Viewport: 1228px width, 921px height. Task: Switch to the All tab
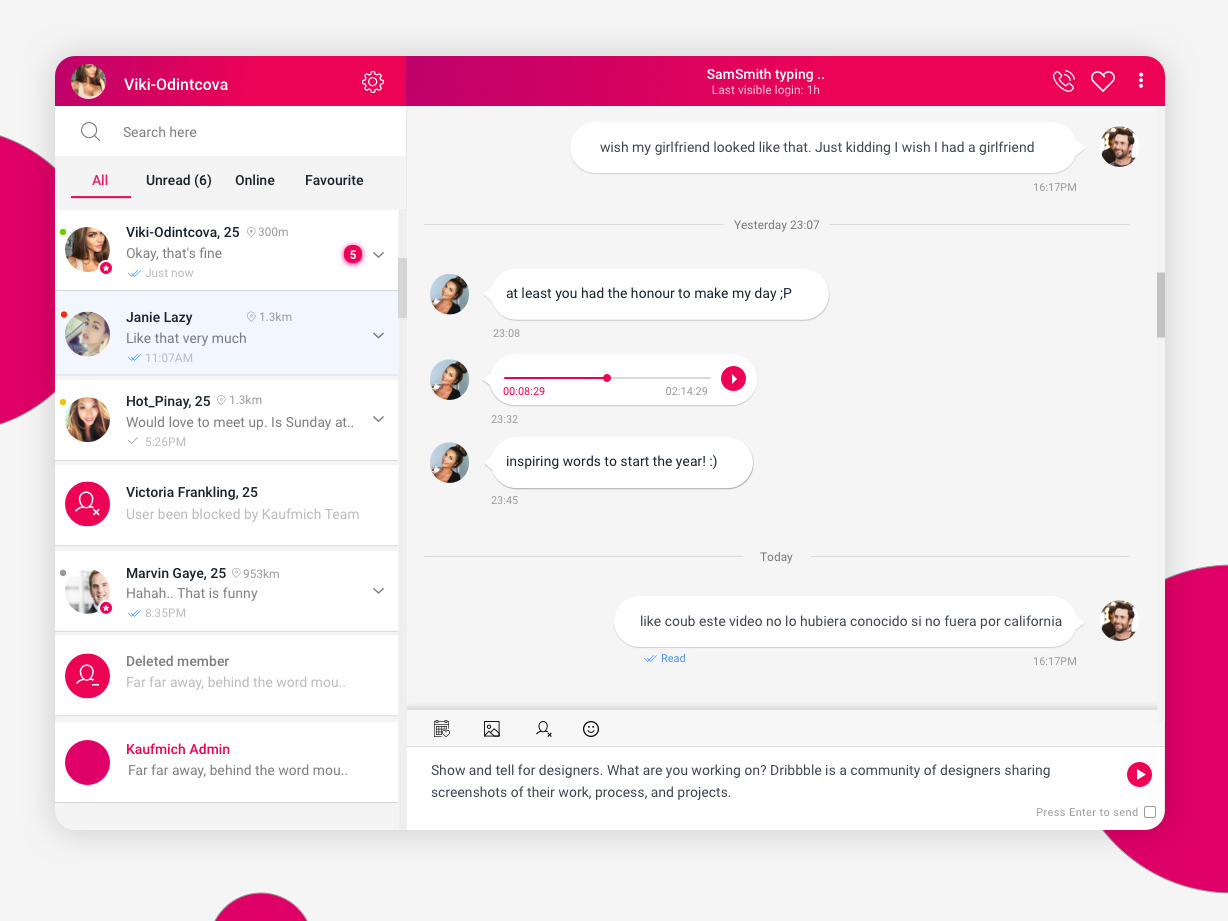click(x=100, y=181)
